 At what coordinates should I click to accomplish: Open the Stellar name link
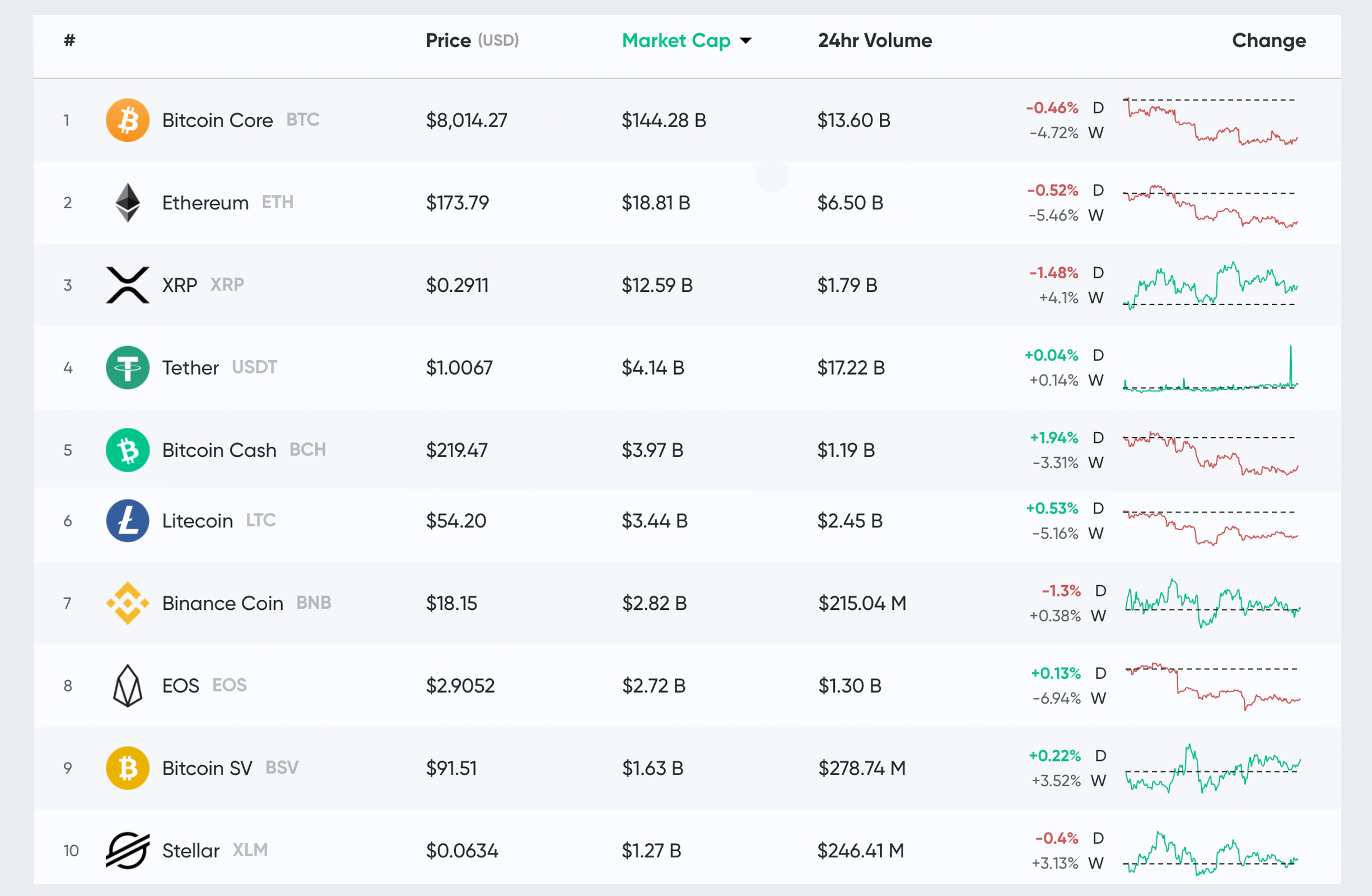(x=191, y=851)
